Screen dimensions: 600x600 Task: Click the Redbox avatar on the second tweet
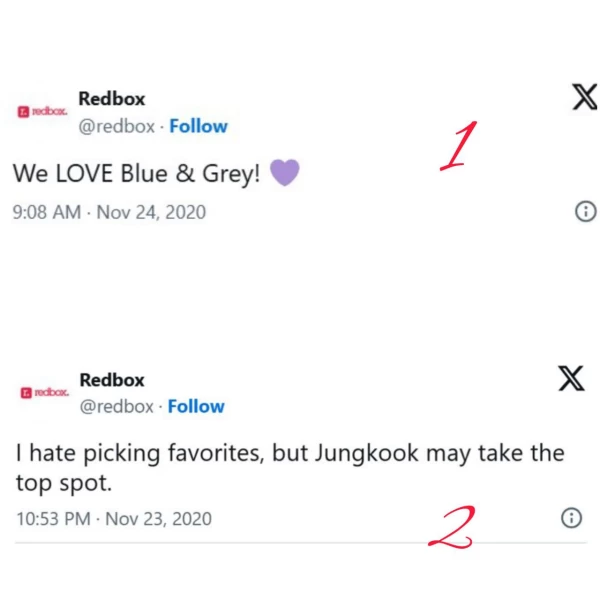[45, 392]
